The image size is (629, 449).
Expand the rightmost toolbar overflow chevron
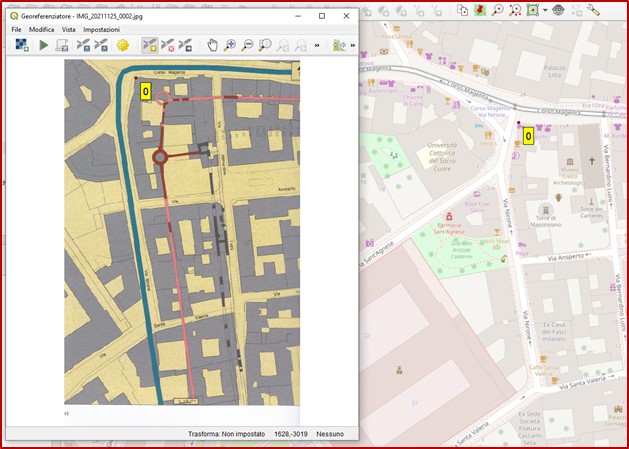(351, 45)
